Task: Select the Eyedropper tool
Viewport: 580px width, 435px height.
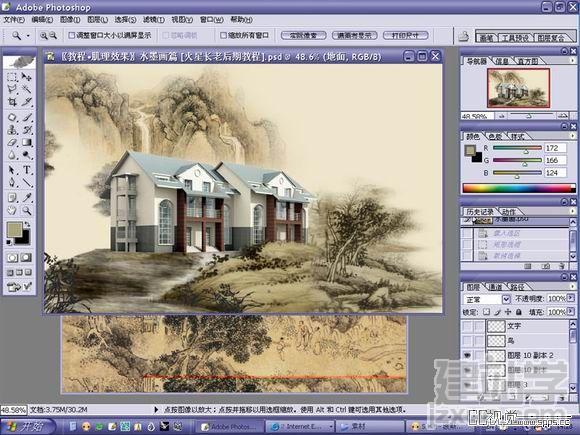Action: [x=27, y=197]
